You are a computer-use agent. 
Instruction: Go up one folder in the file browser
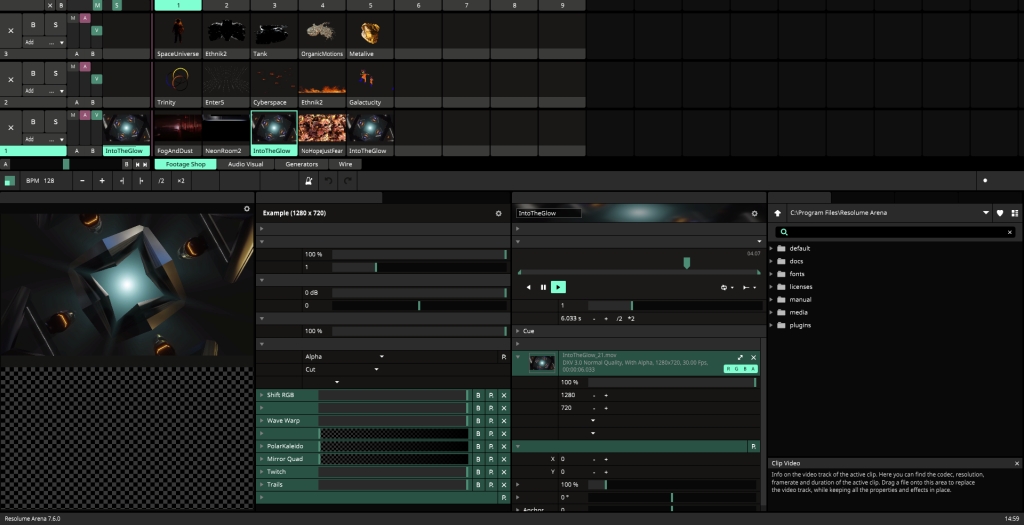[x=778, y=213]
